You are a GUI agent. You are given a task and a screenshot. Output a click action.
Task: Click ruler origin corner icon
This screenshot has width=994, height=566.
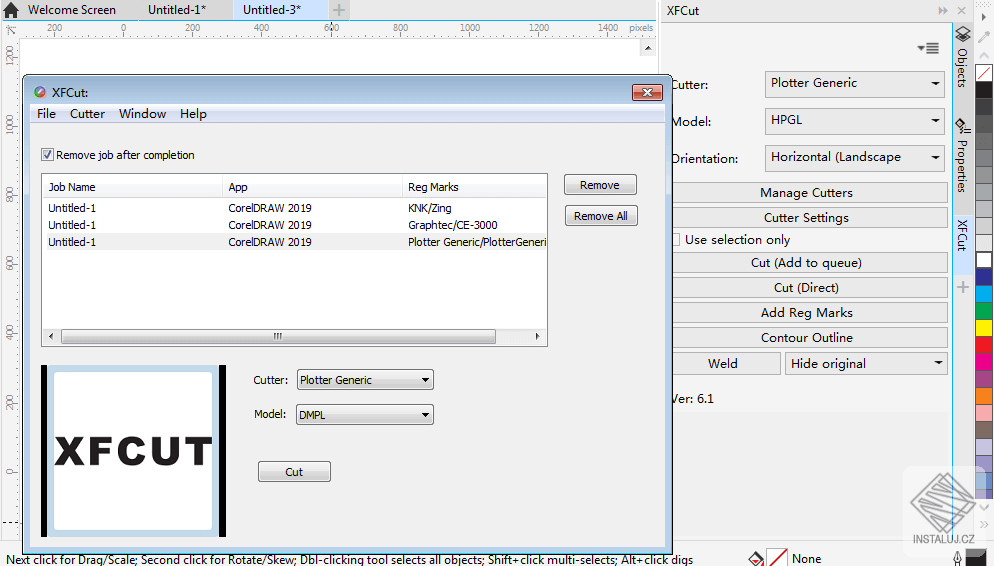11,29
